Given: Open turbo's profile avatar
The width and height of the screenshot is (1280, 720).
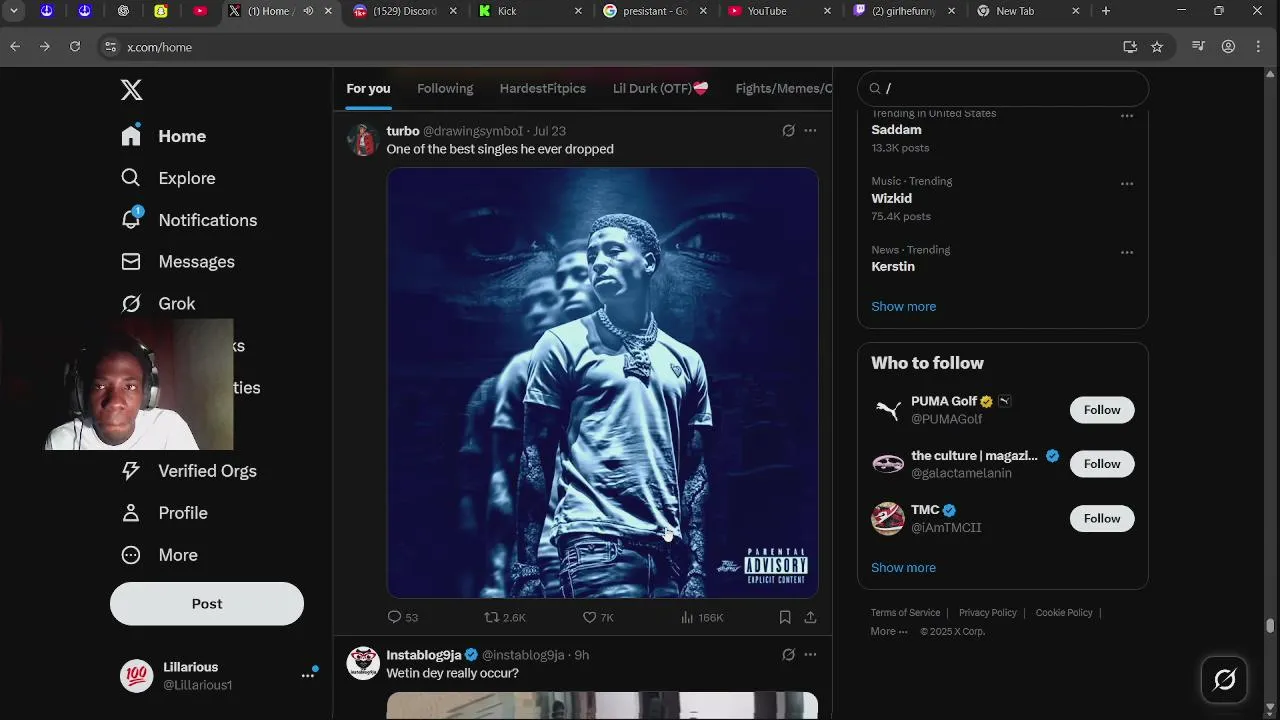Looking at the screenshot, I should coord(362,140).
